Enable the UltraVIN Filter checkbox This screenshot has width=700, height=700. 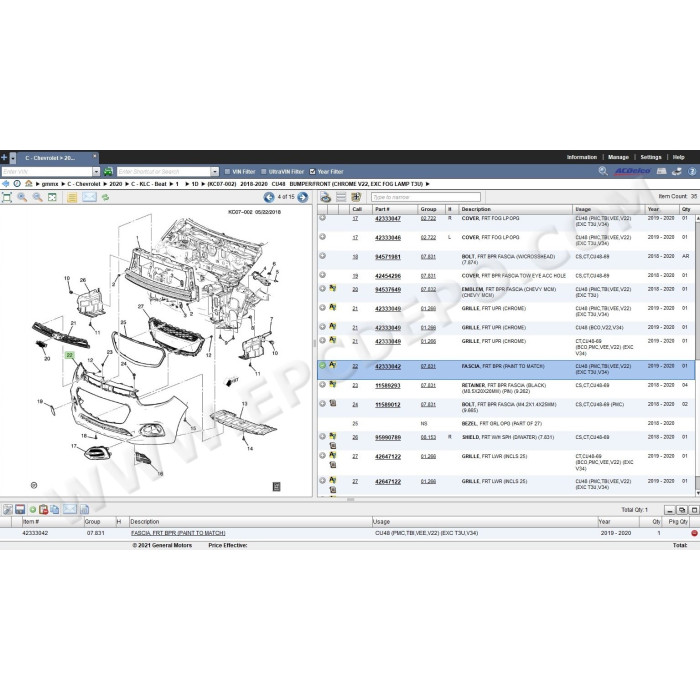coord(263,172)
